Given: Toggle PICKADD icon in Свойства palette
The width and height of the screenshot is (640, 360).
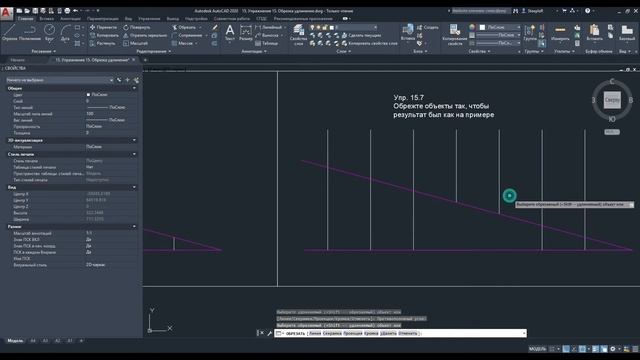Looking at the screenshot, I should point(119,80).
